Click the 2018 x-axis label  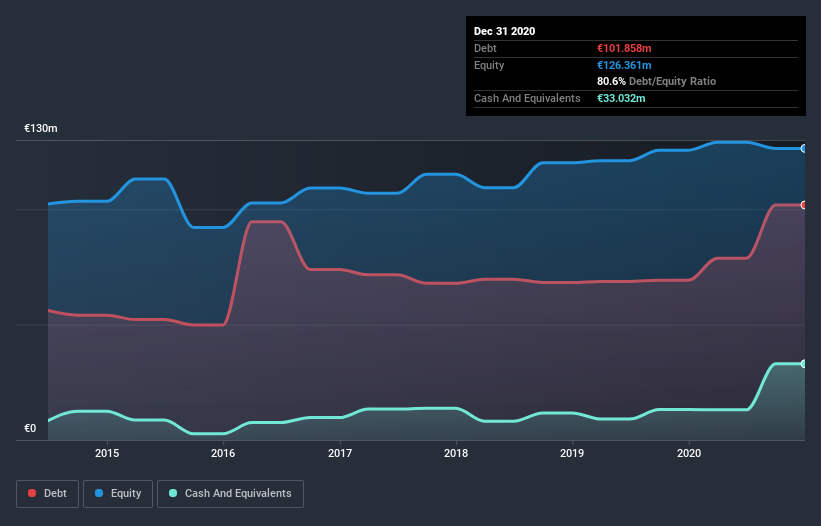pyautogui.click(x=456, y=453)
